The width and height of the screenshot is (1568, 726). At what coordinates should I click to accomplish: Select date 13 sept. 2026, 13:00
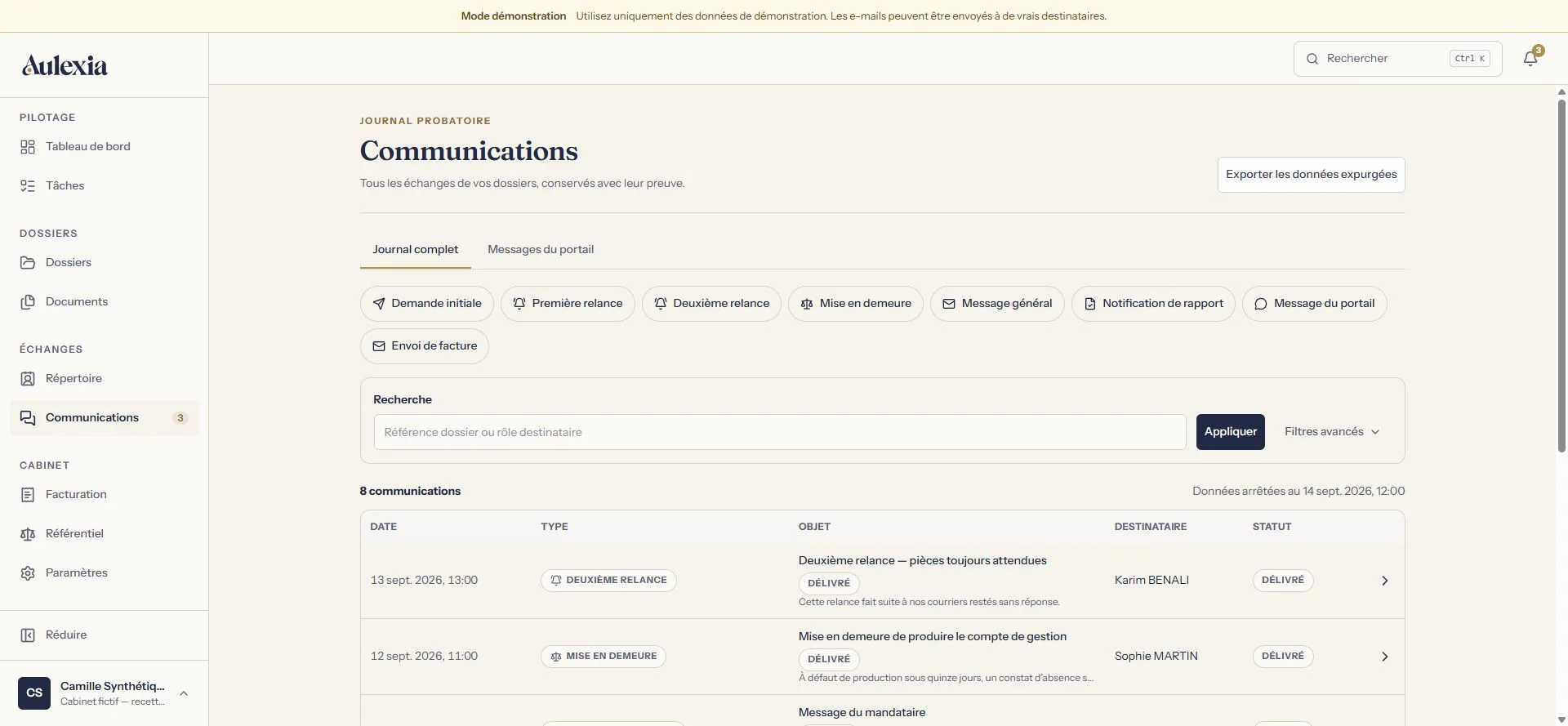tap(424, 581)
